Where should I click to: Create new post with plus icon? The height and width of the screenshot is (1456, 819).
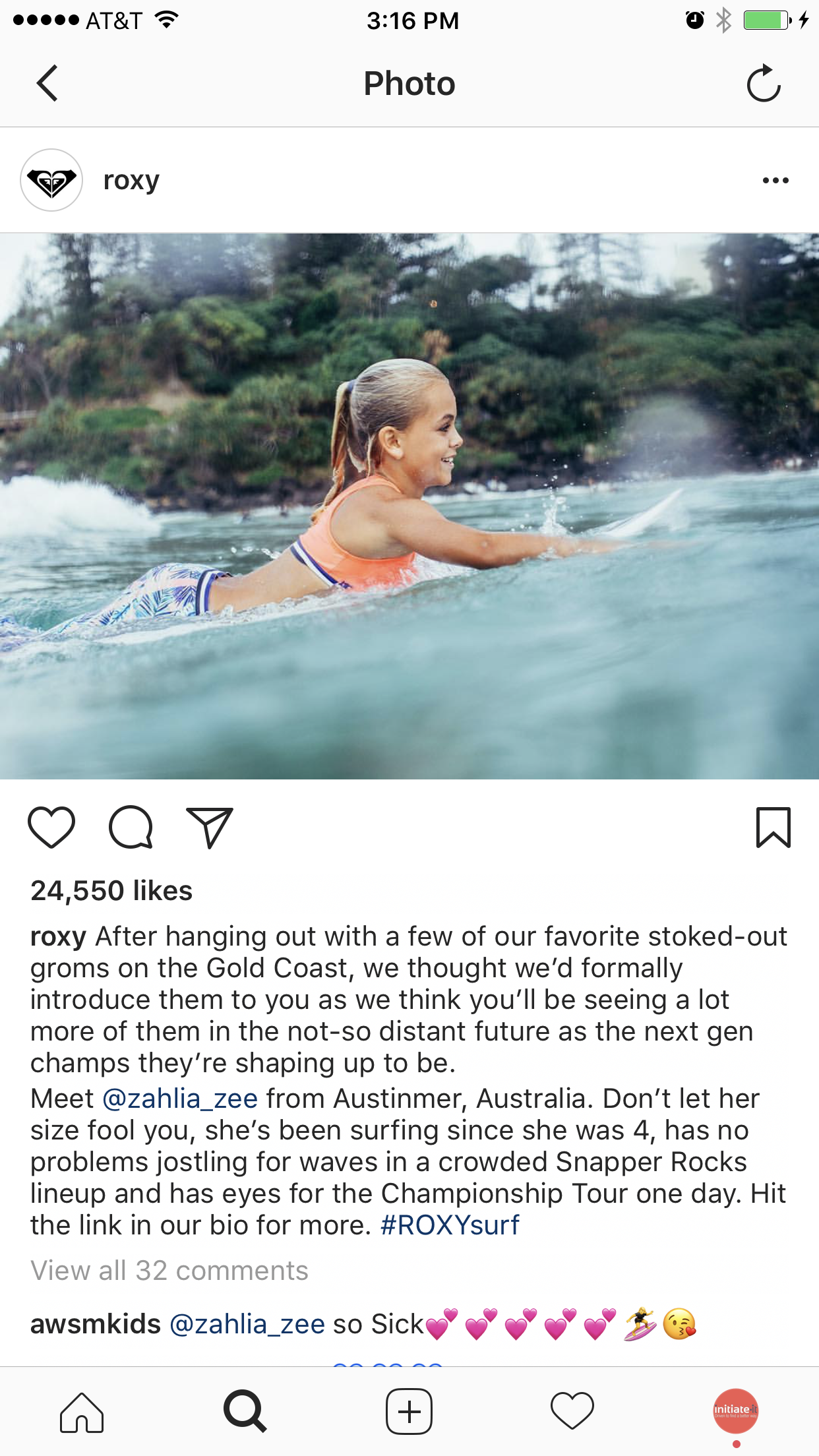pyautogui.click(x=409, y=1412)
